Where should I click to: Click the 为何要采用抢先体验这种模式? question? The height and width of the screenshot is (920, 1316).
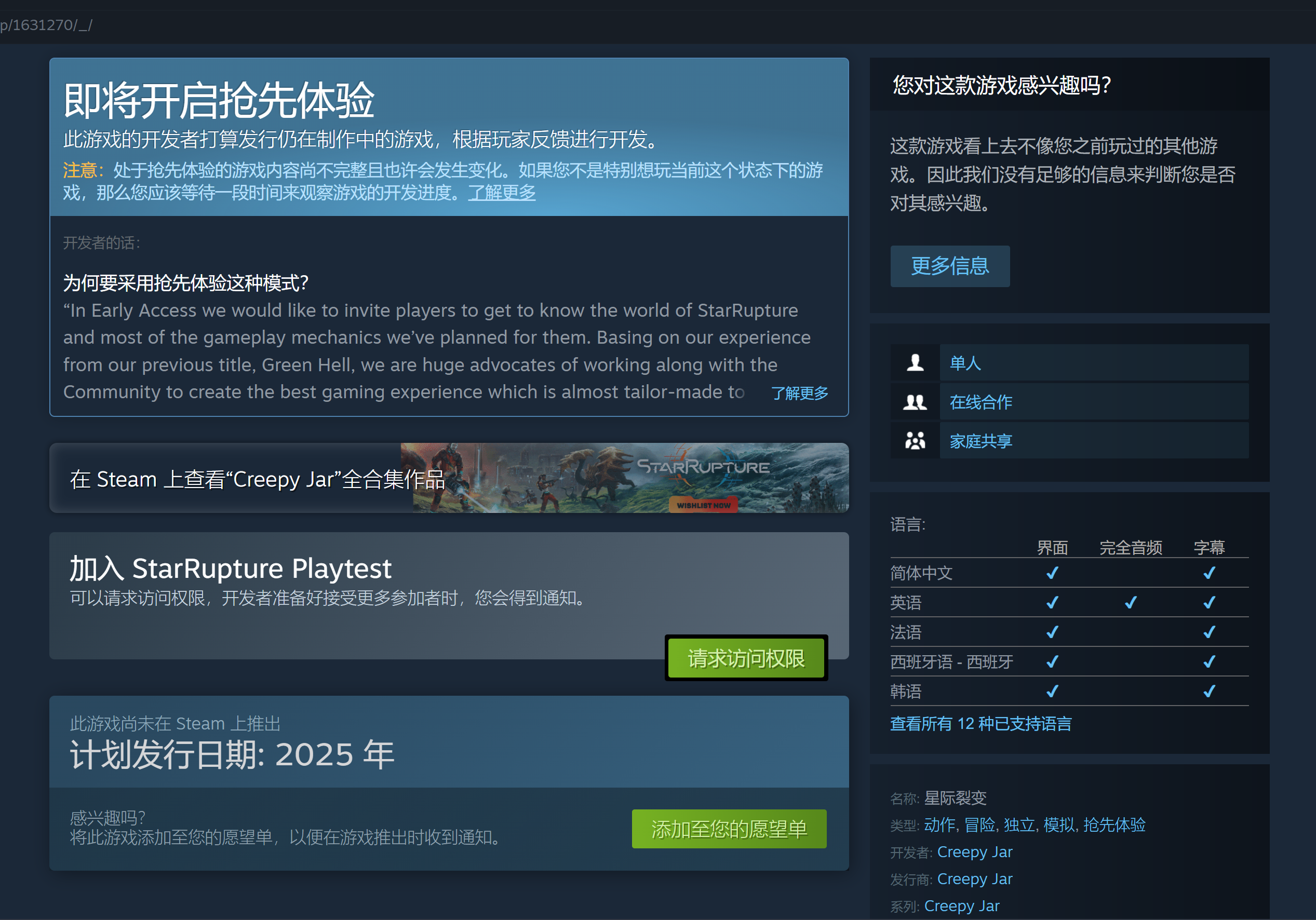tap(186, 283)
